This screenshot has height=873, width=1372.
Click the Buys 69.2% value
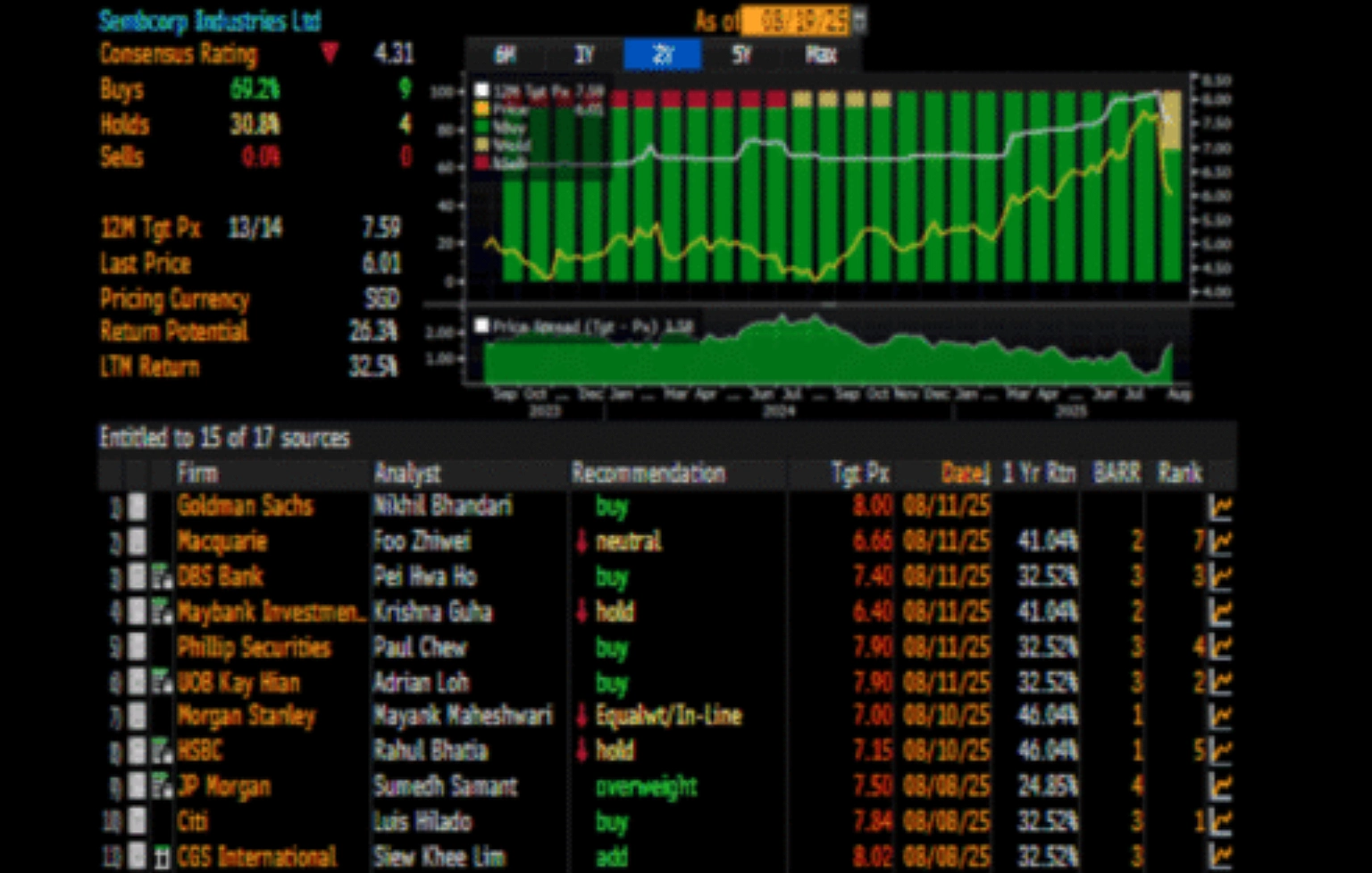[255, 89]
